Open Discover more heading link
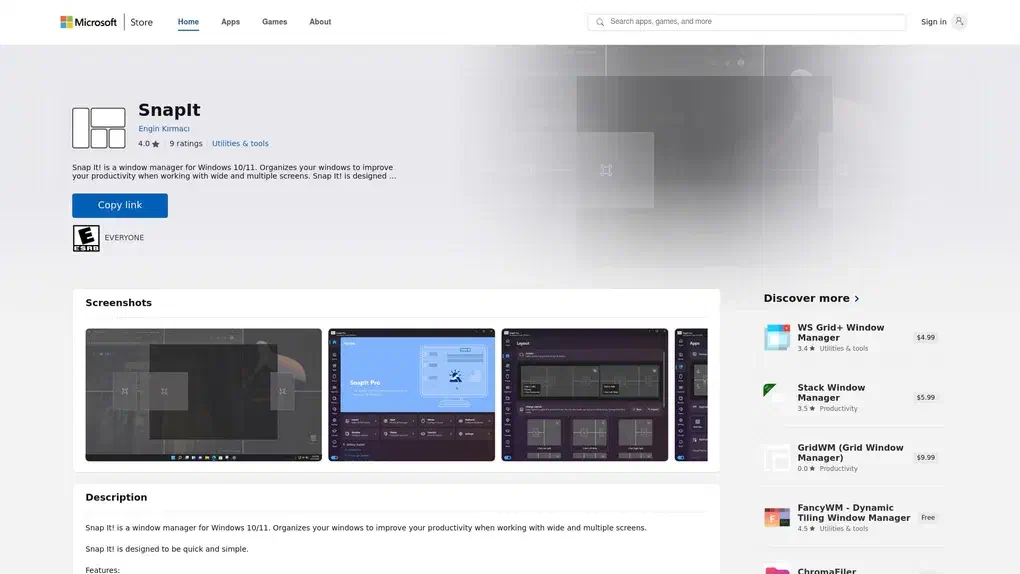Image resolution: width=1020 pixels, height=574 pixels. (x=807, y=299)
